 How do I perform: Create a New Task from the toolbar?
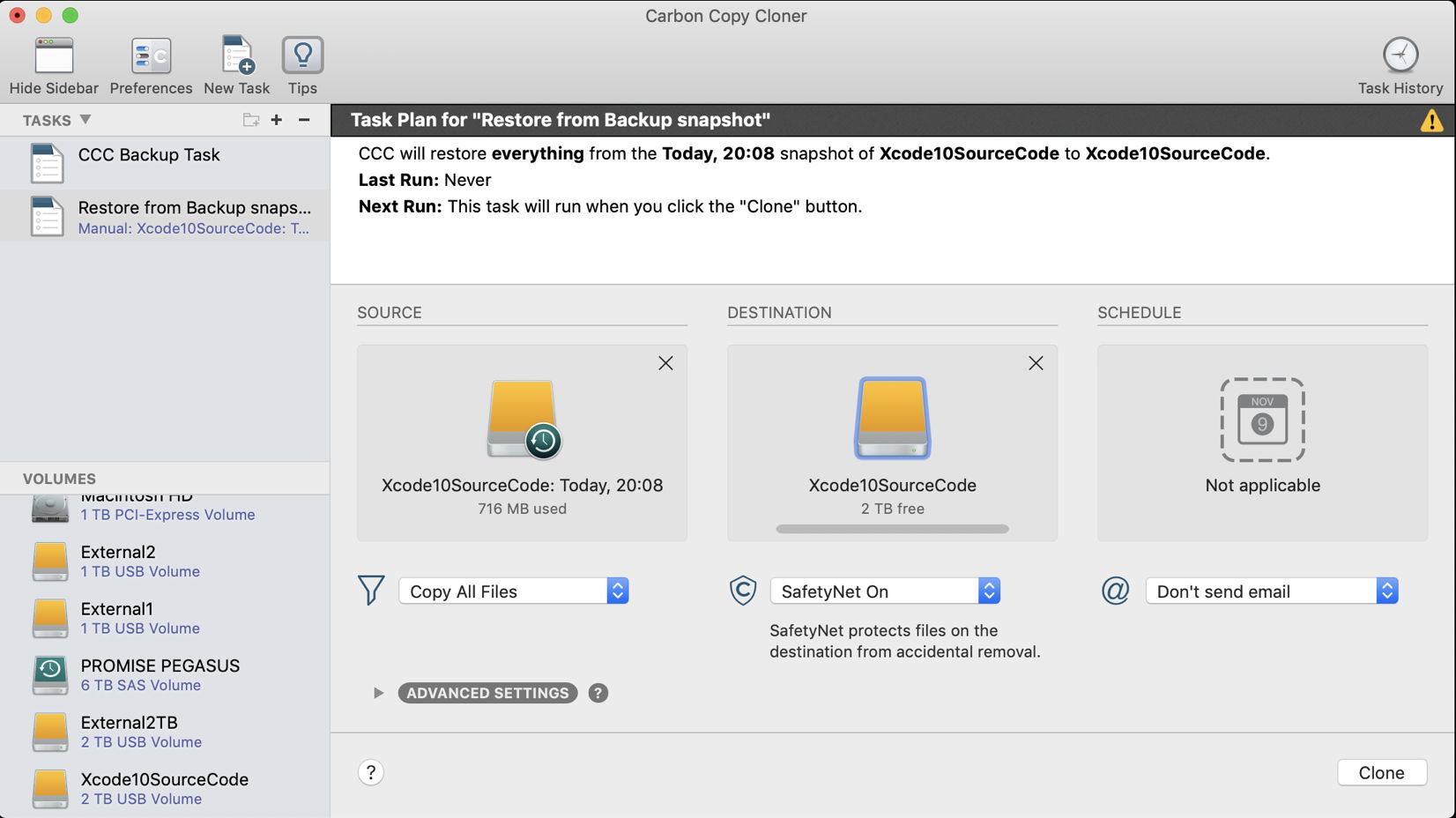click(x=237, y=56)
